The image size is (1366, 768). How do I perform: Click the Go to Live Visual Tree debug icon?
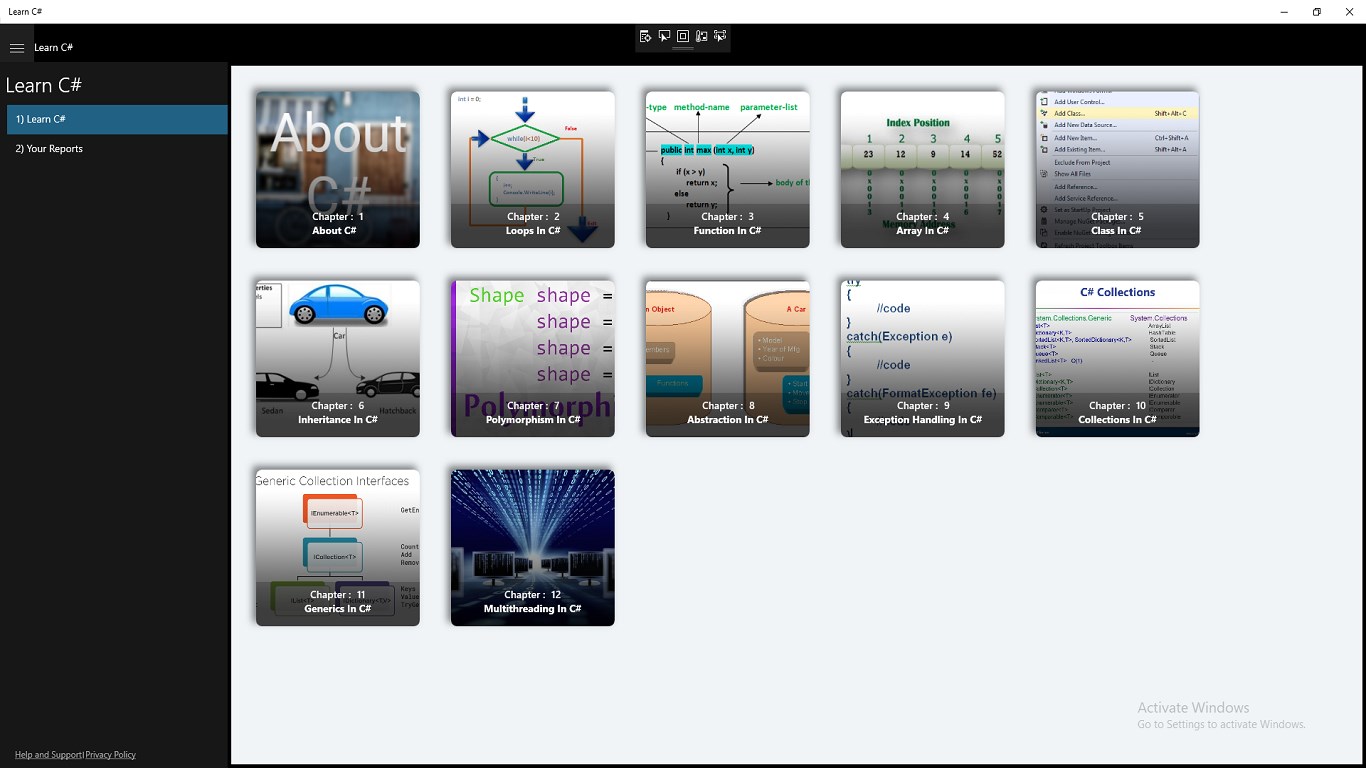pos(645,36)
